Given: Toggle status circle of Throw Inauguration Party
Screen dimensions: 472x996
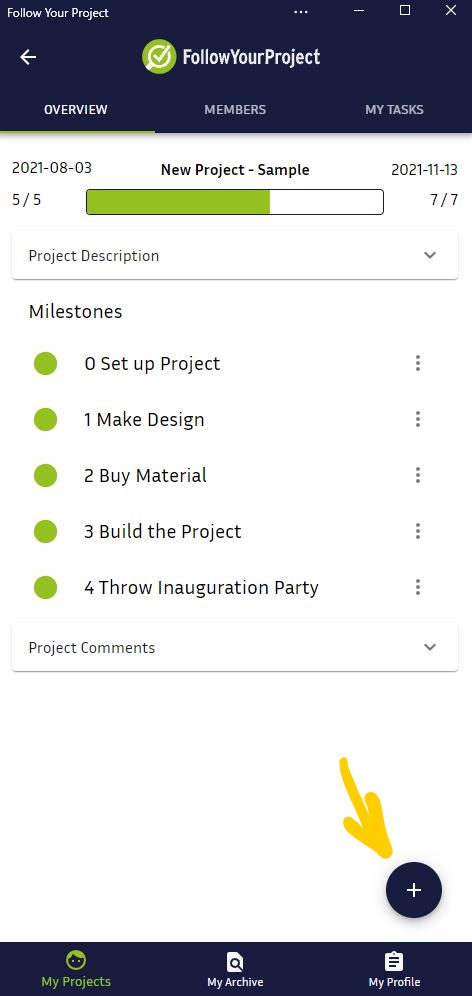Looking at the screenshot, I should point(46,587).
